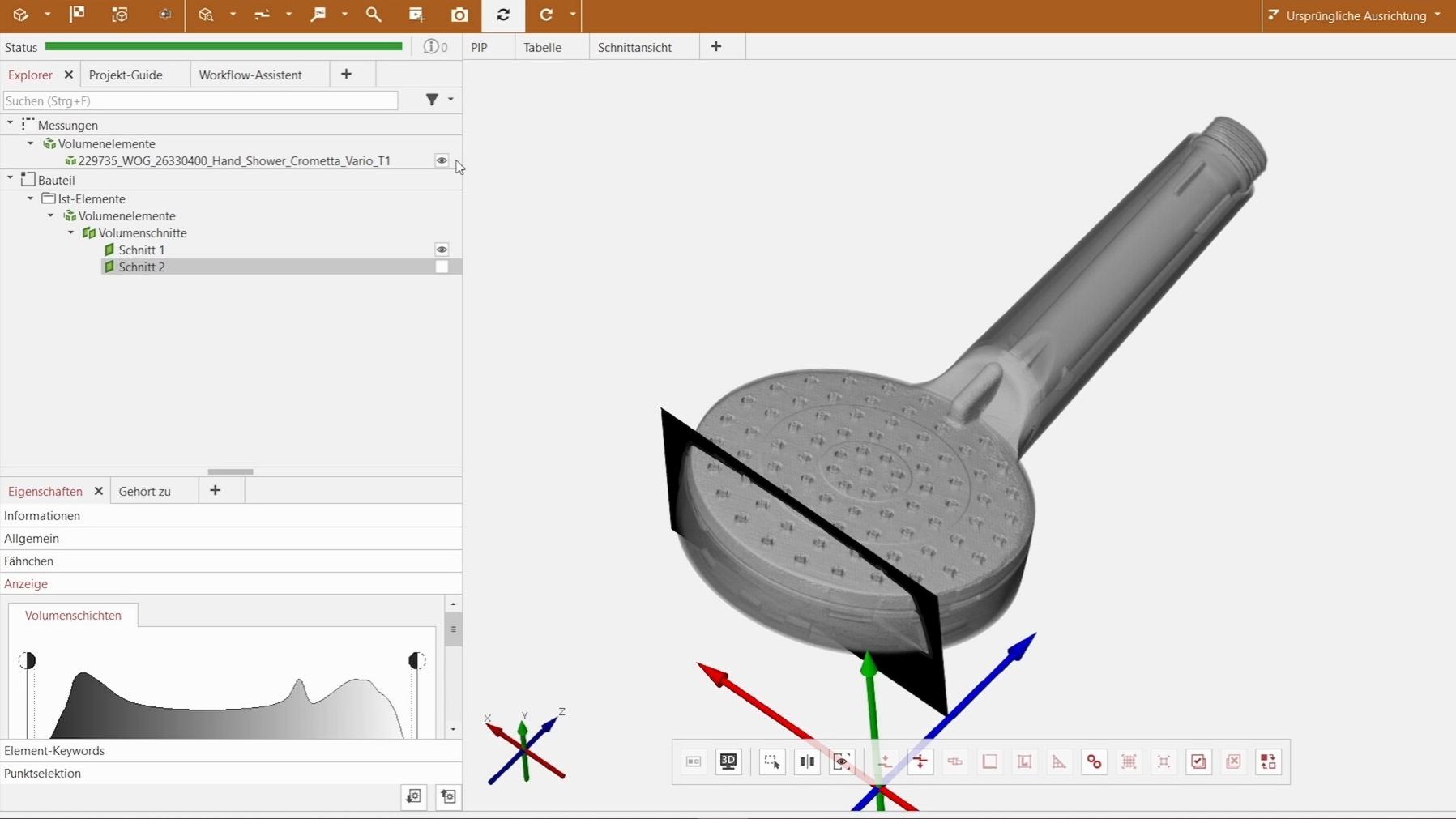The height and width of the screenshot is (819, 1456).
Task: Click the right icon at Properties panel bottom
Action: [448, 796]
